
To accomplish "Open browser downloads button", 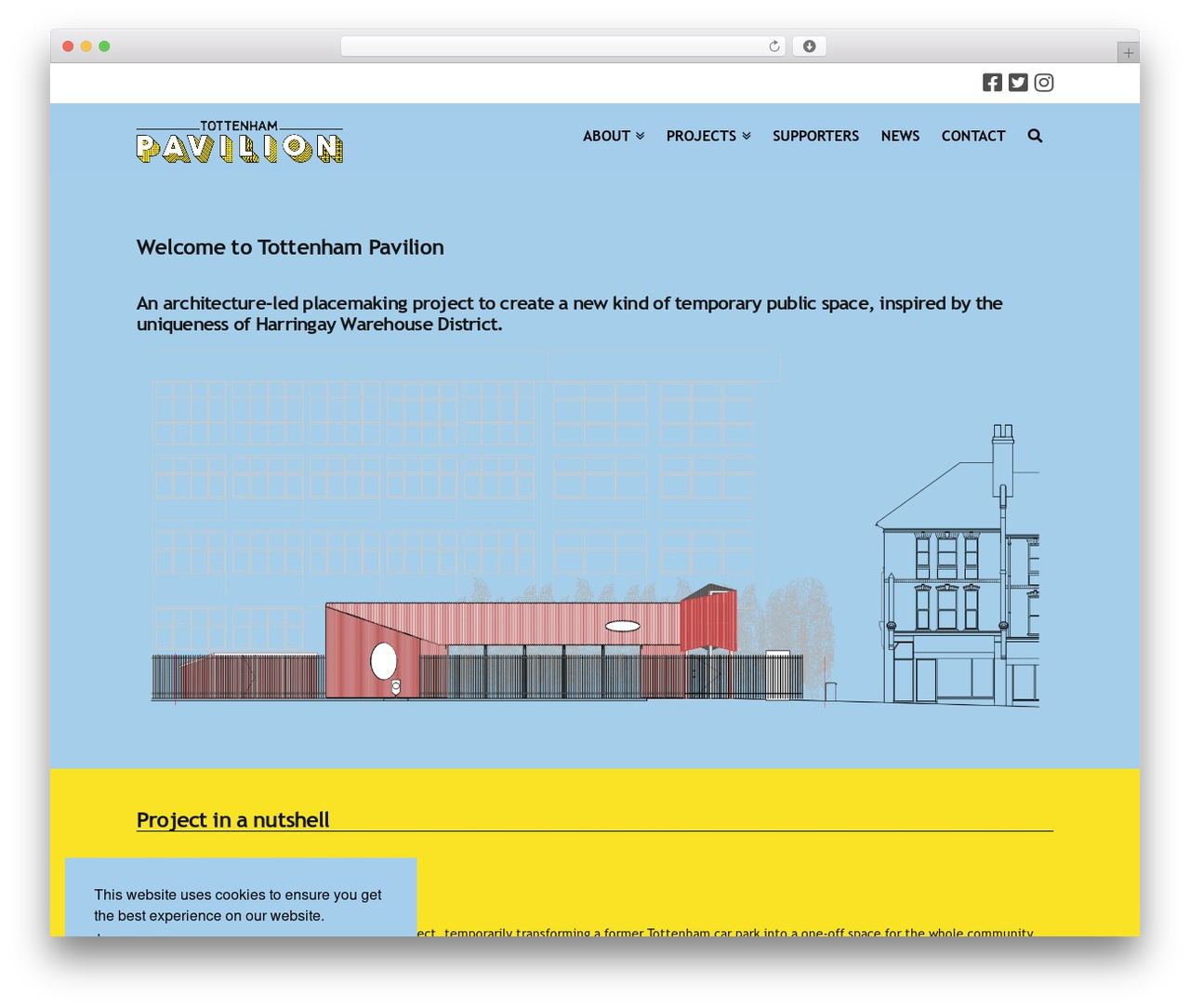I will tap(809, 46).
